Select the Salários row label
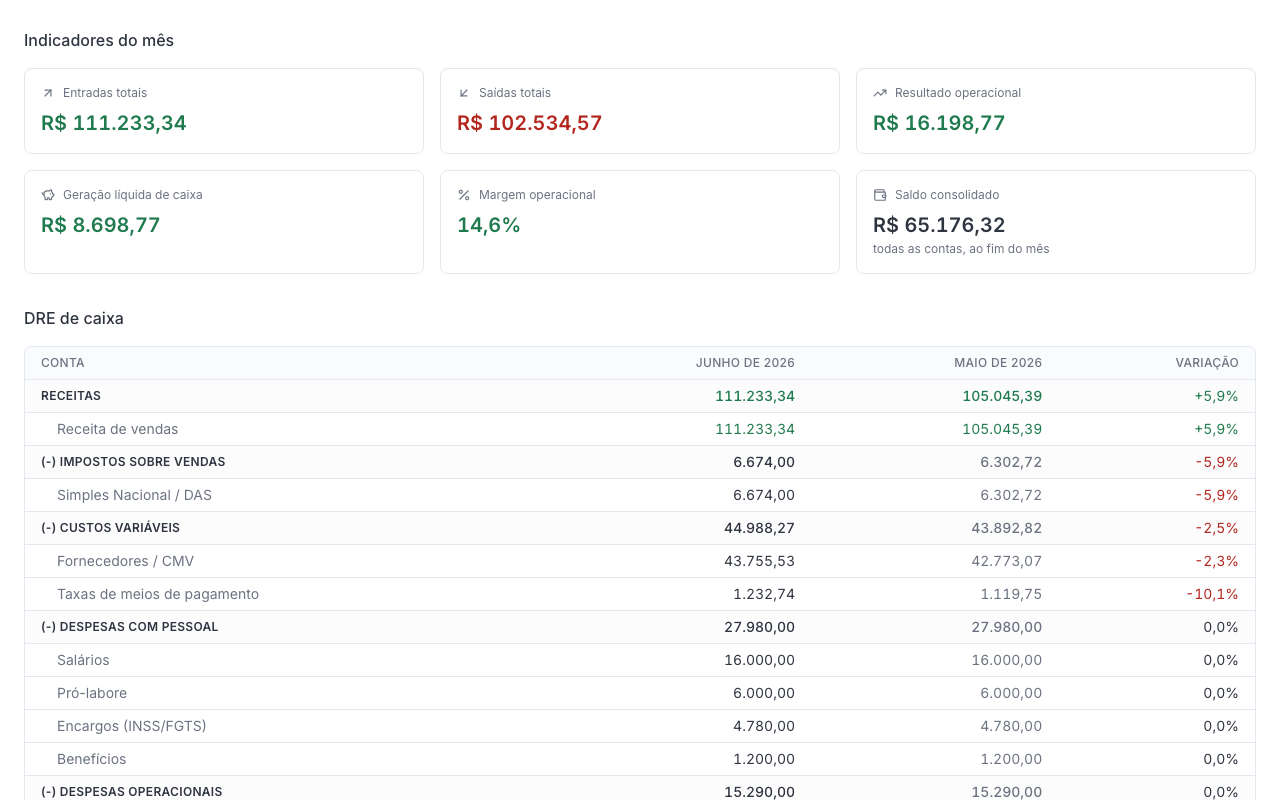Viewport: 1280px width, 800px height. (83, 660)
